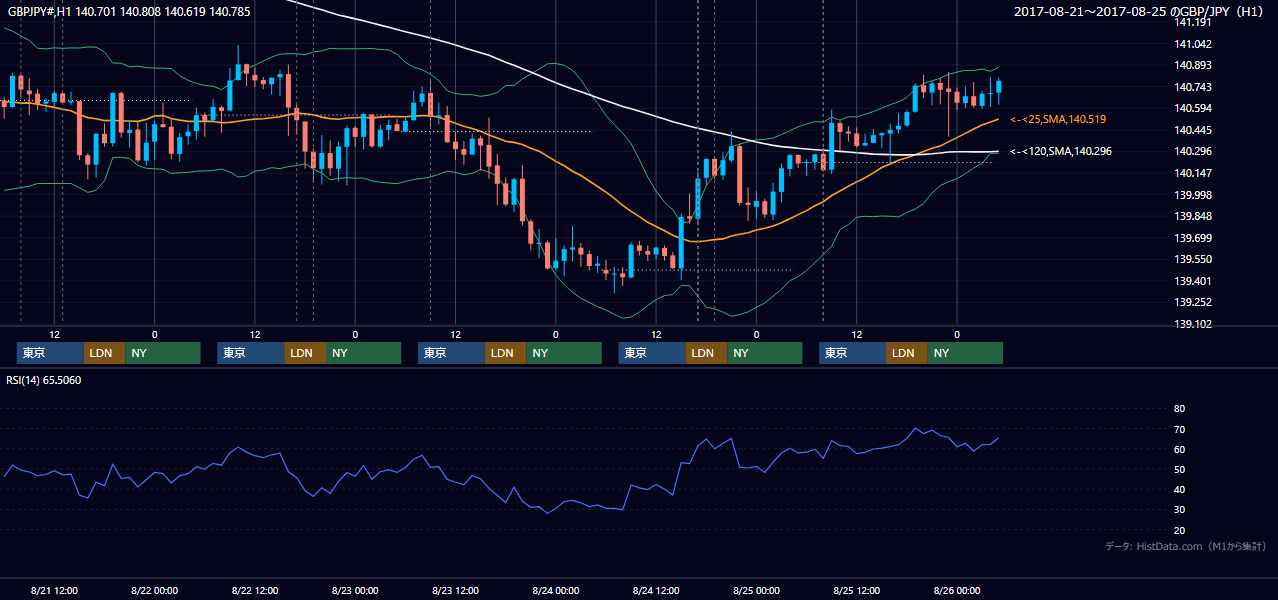Screen dimensions: 1278x600
Task: Click the 8/24 00:00 time label
Action: tap(556, 590)
